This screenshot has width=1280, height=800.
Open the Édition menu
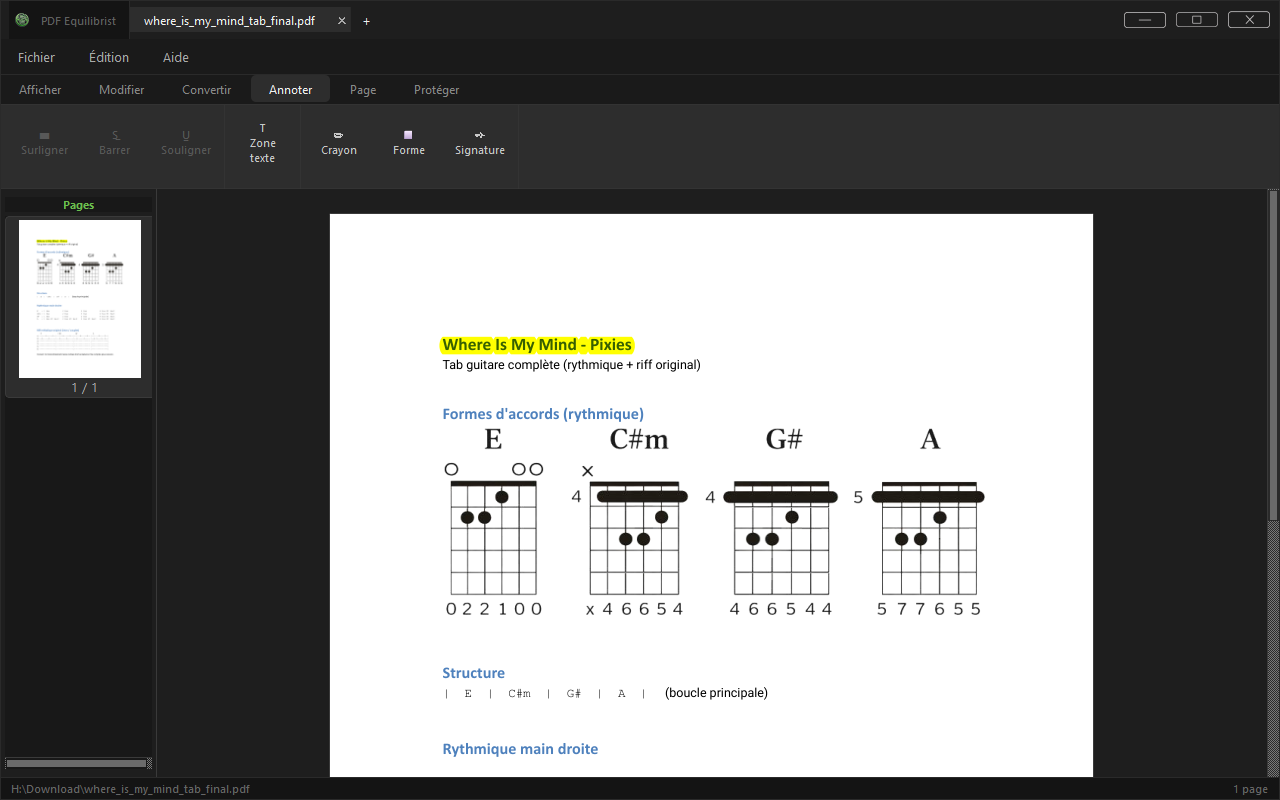pyautogui.click(x=109, y=57)
